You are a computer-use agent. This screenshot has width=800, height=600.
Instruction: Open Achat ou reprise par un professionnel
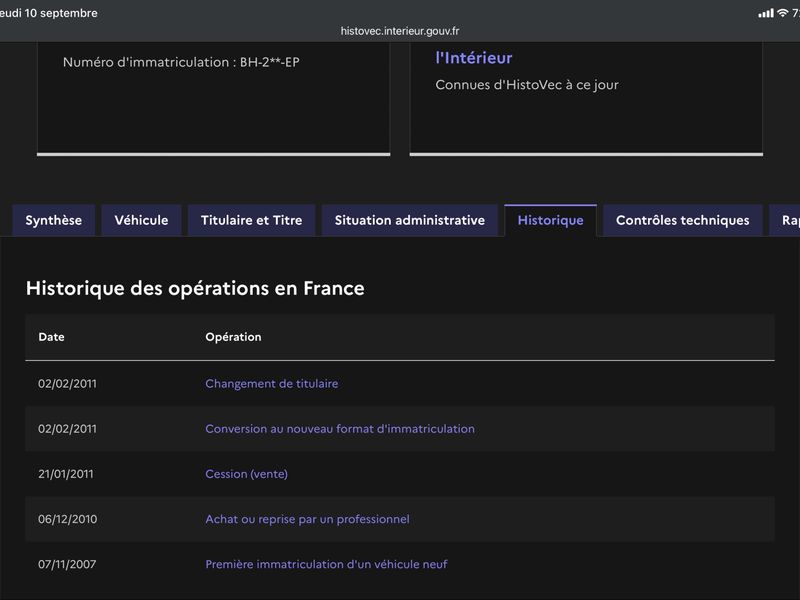pos(307,519)
